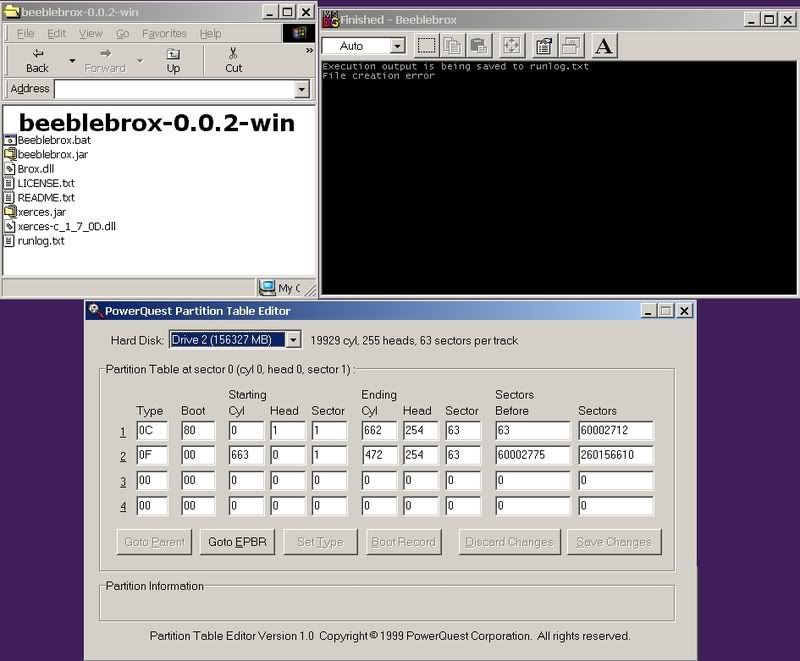Click the Copy icon in console toolbar
The height and width of the screenshot is (661, 800).
point(452,46)
